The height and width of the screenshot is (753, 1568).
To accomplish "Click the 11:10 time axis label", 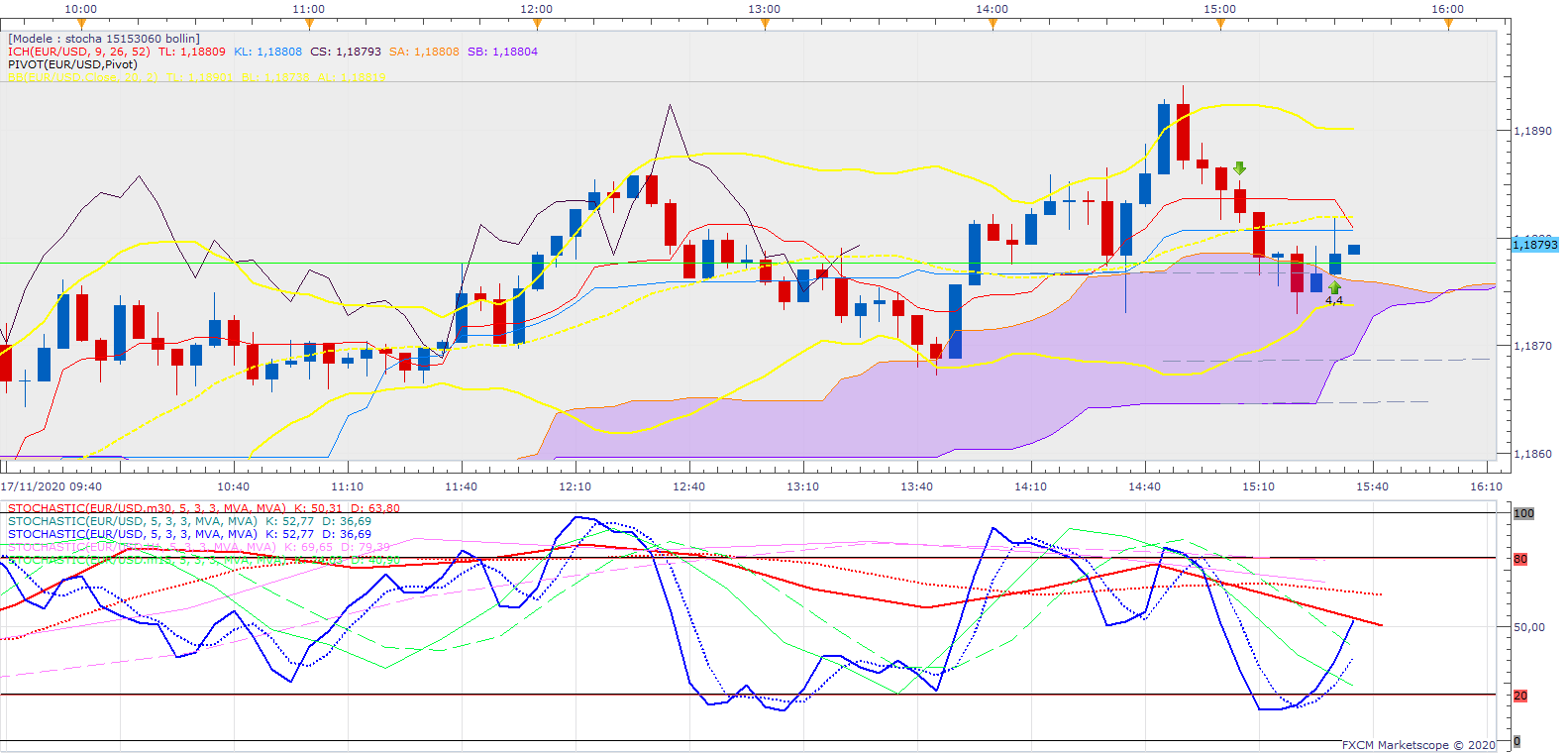I will [348, 486].
